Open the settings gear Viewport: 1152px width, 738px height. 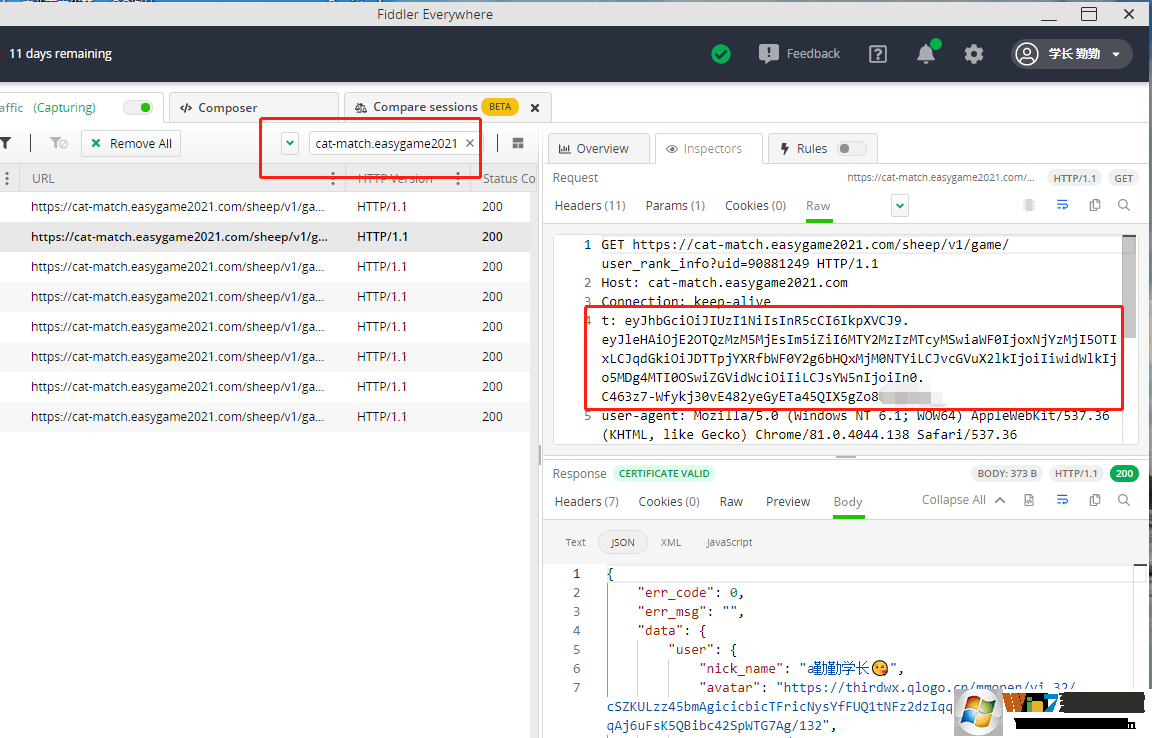[974, 54]
